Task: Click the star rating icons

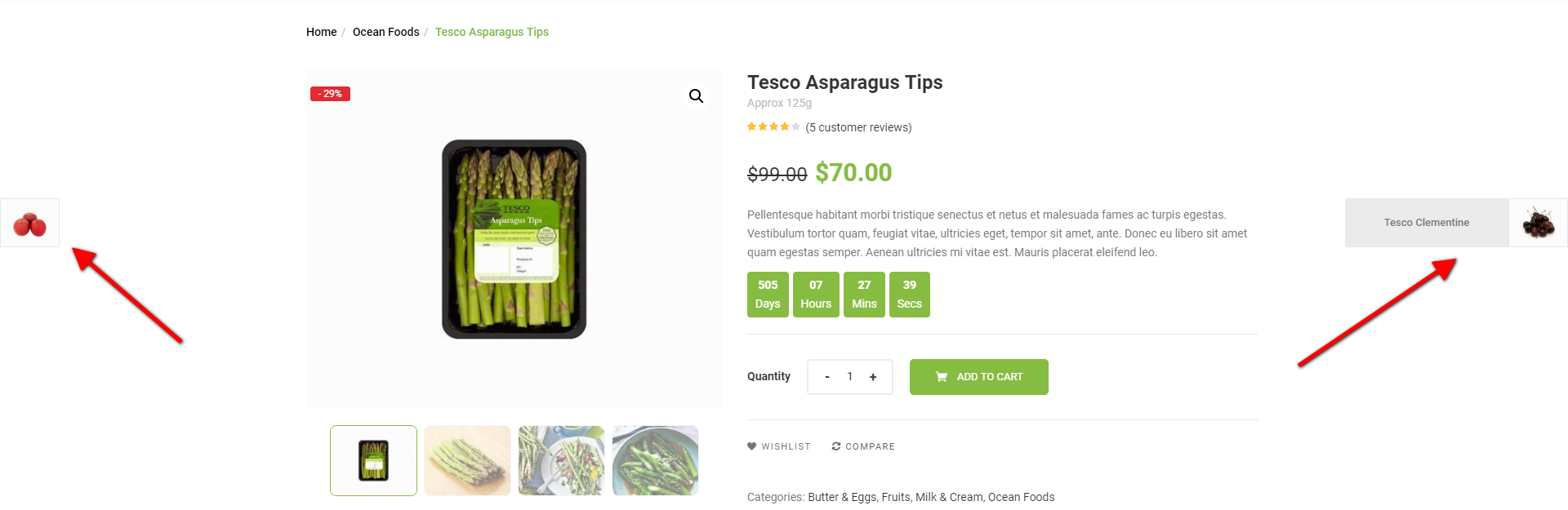Action: (773, 127)
